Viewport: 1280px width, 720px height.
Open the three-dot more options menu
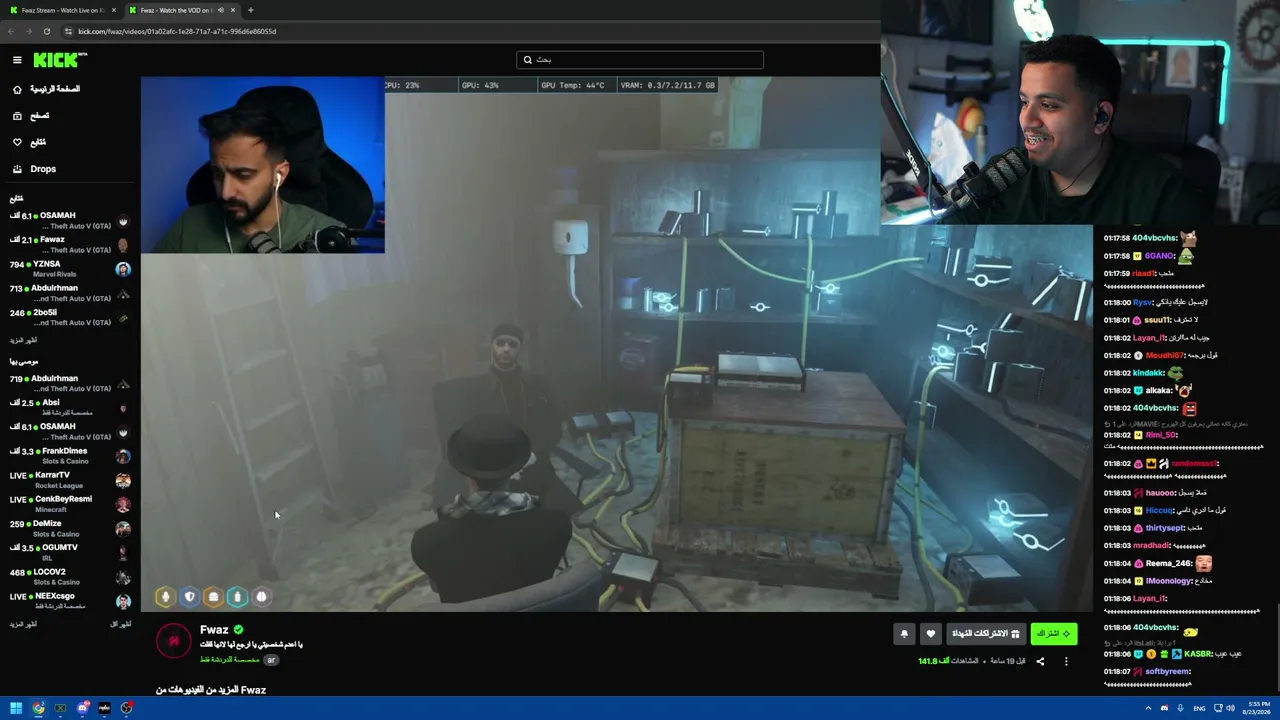[1066, 661]
